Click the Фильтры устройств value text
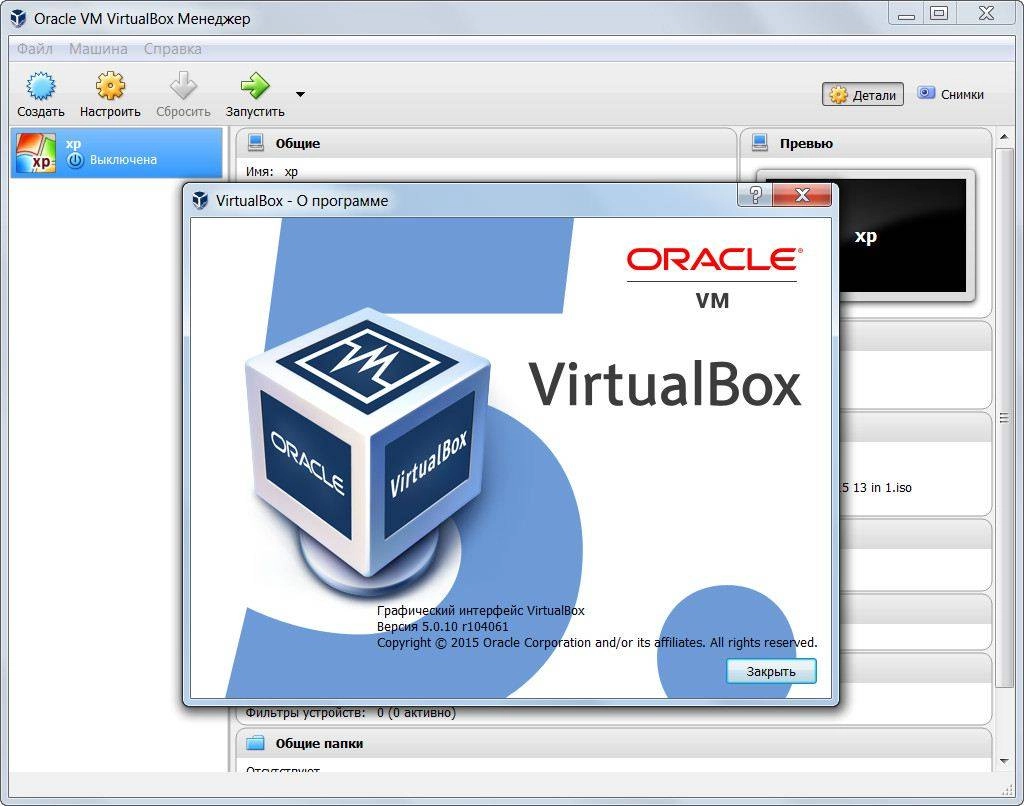The image size is (1024, 806). pos(416,713)
